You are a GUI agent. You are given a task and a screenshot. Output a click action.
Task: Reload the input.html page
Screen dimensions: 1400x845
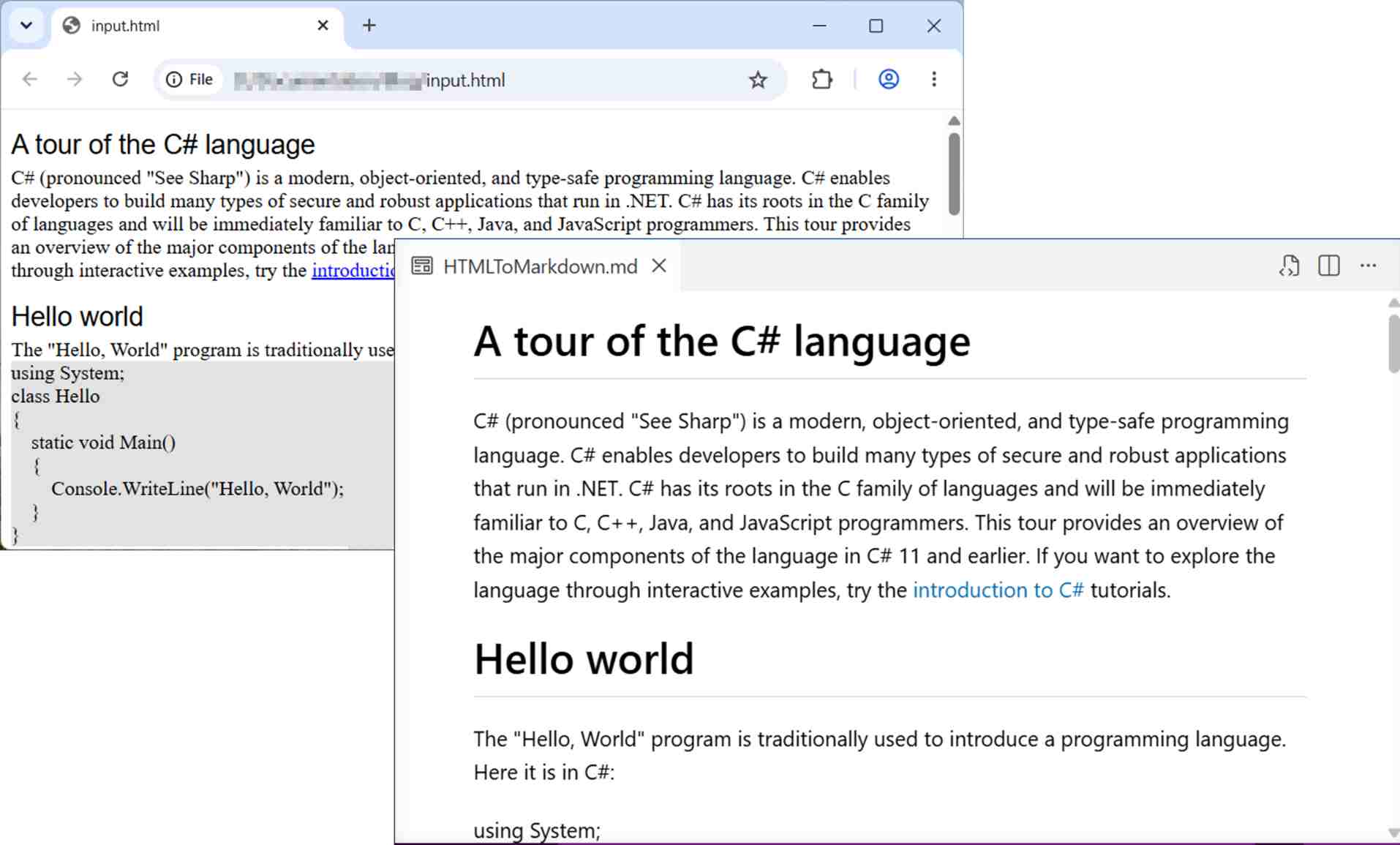click(120, 79)
